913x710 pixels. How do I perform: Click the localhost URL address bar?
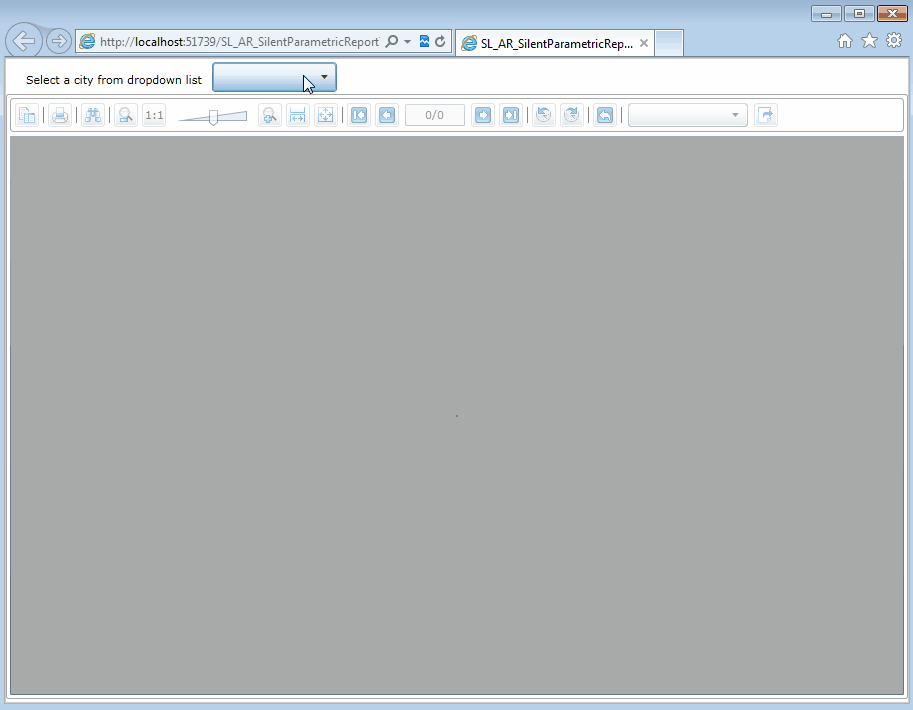239,42
